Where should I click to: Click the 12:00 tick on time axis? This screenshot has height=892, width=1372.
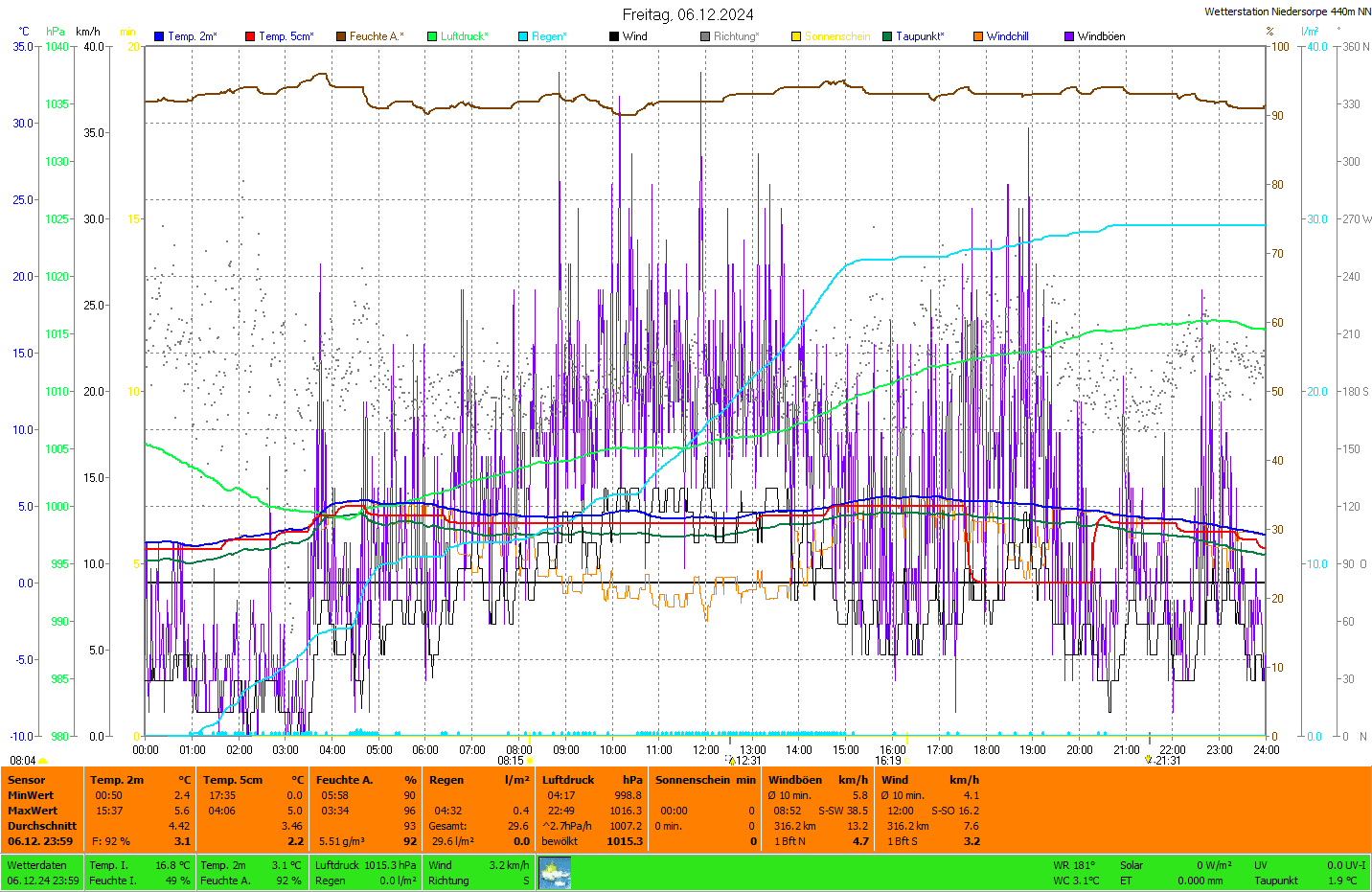[706, 750]
